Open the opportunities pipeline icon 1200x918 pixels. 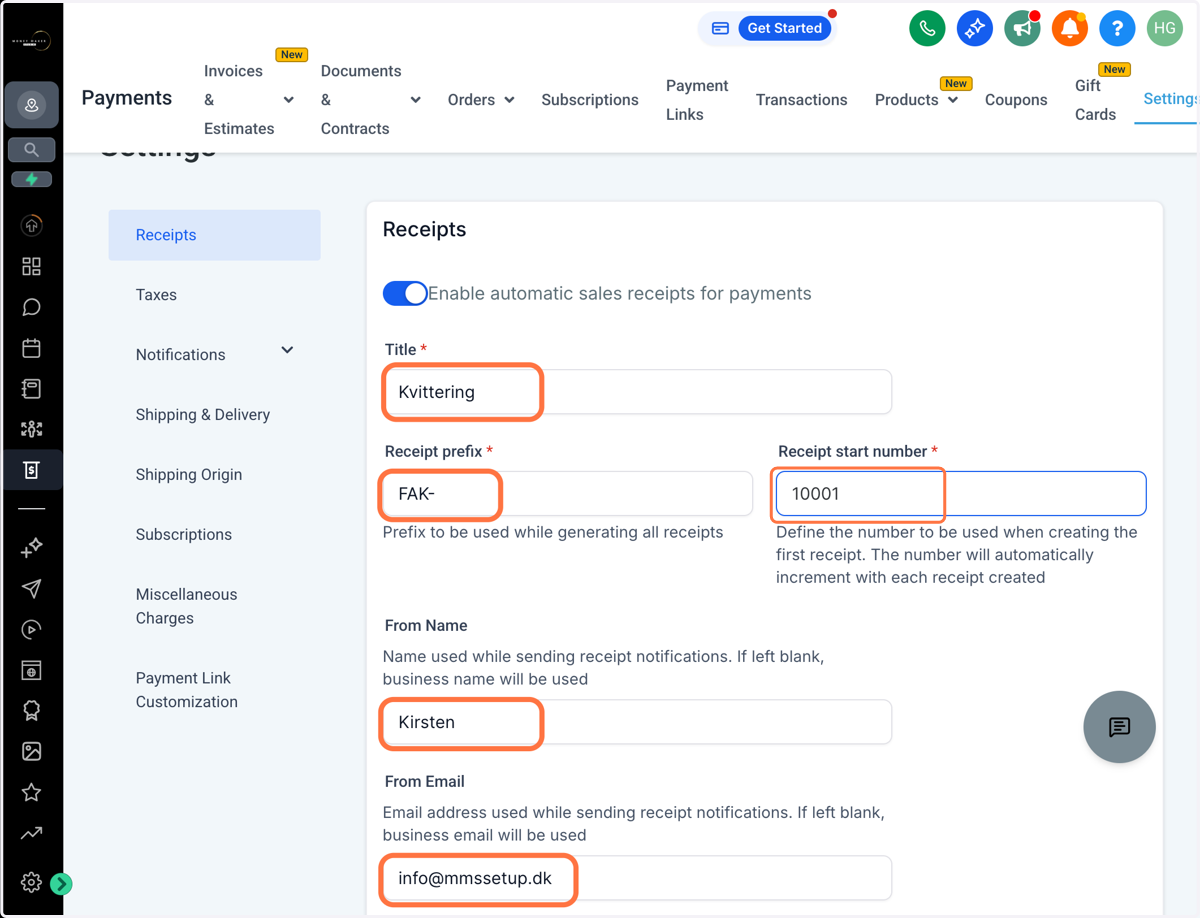(x=31, y=429)
